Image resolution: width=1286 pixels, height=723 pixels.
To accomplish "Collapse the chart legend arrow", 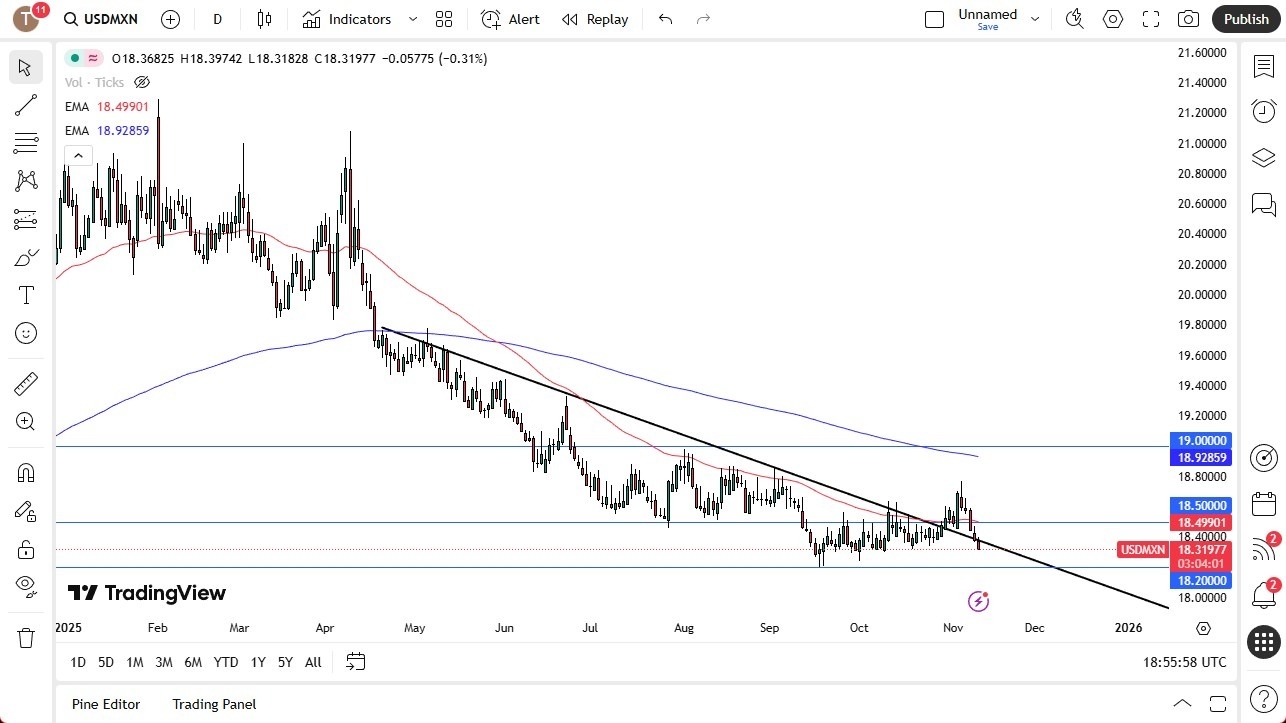I will point(78,155).
